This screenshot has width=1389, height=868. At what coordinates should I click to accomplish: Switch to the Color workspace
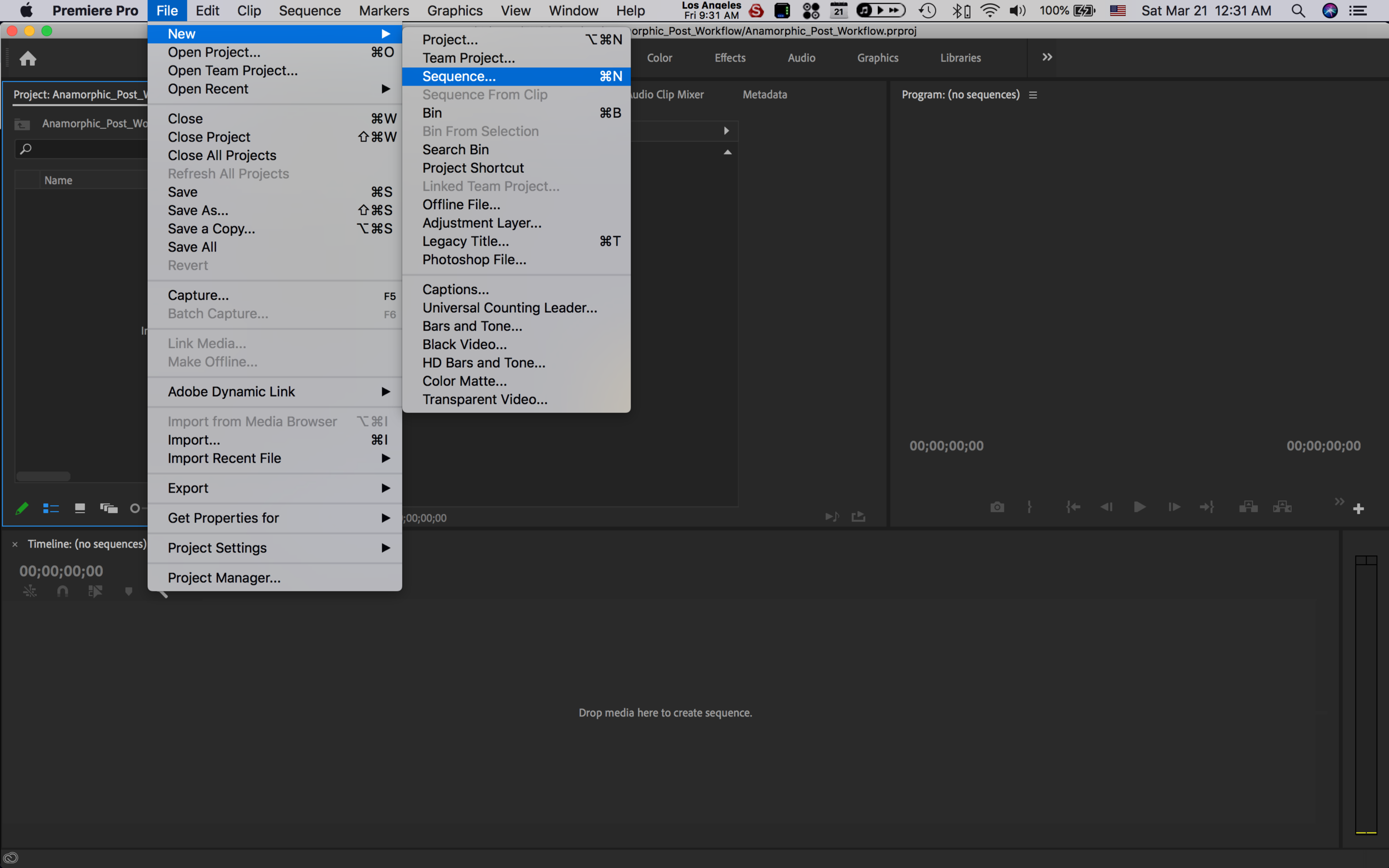tap(659, 57)
